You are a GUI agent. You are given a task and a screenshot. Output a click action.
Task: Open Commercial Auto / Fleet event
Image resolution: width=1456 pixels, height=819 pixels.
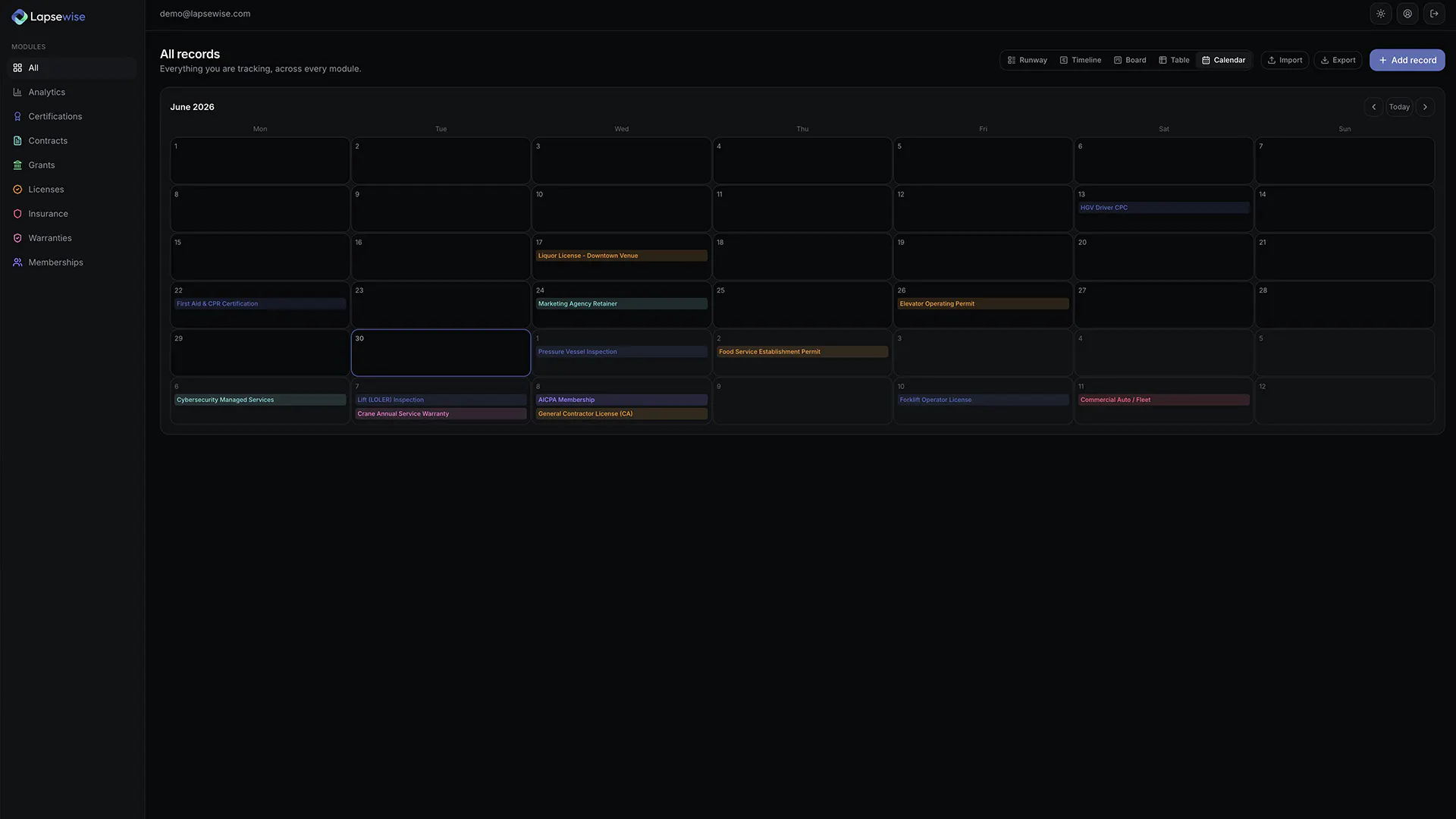coord(1163,400)
